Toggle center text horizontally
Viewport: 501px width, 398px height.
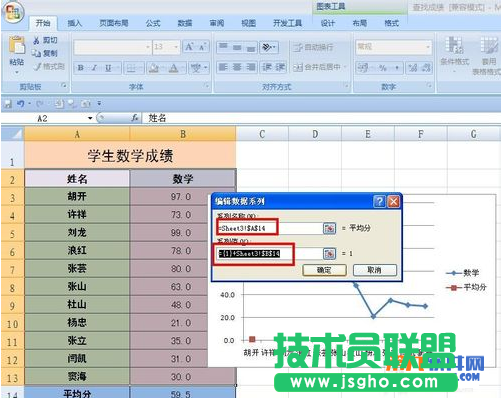tap(237, 67)
